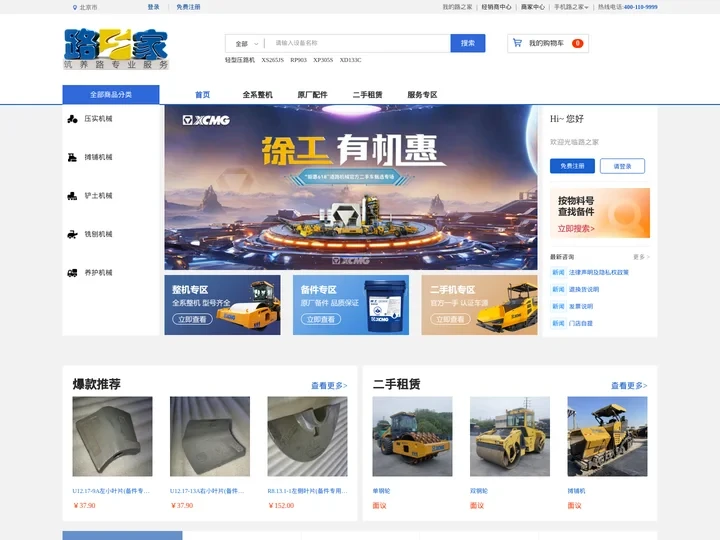Viewport: 720px width, 540px height.
Task: Open 单钢轮 rental machine thumbnail
Action: (412, 436)
